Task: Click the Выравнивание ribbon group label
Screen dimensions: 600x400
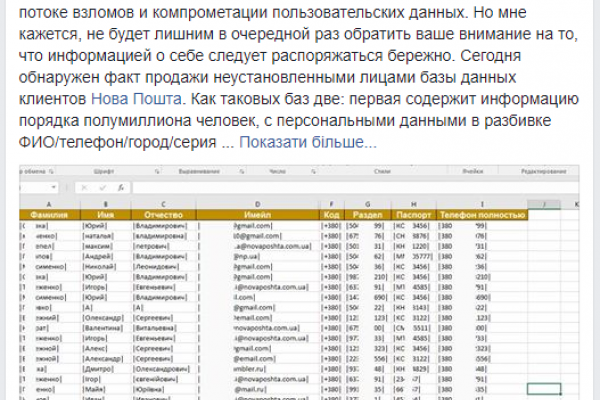Action: click(199, 171)
